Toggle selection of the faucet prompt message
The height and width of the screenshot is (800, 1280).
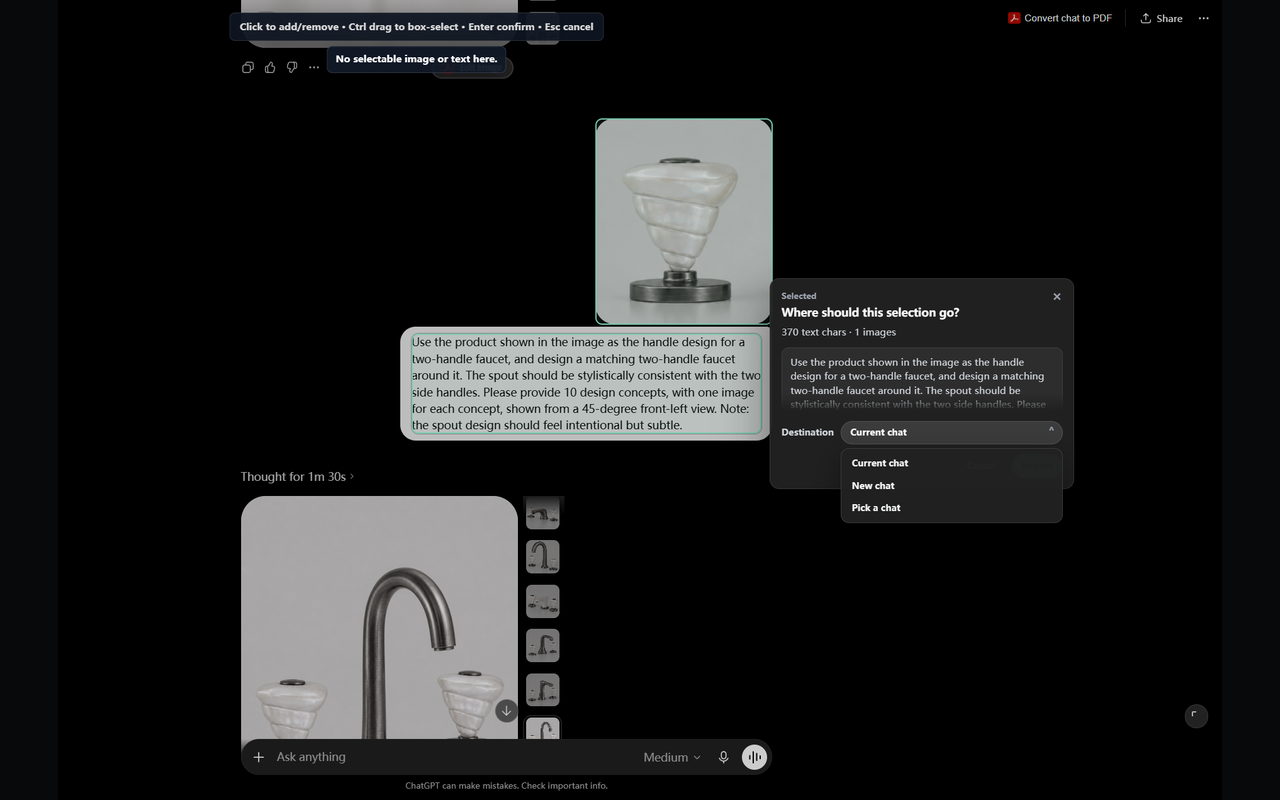(586, 383)
